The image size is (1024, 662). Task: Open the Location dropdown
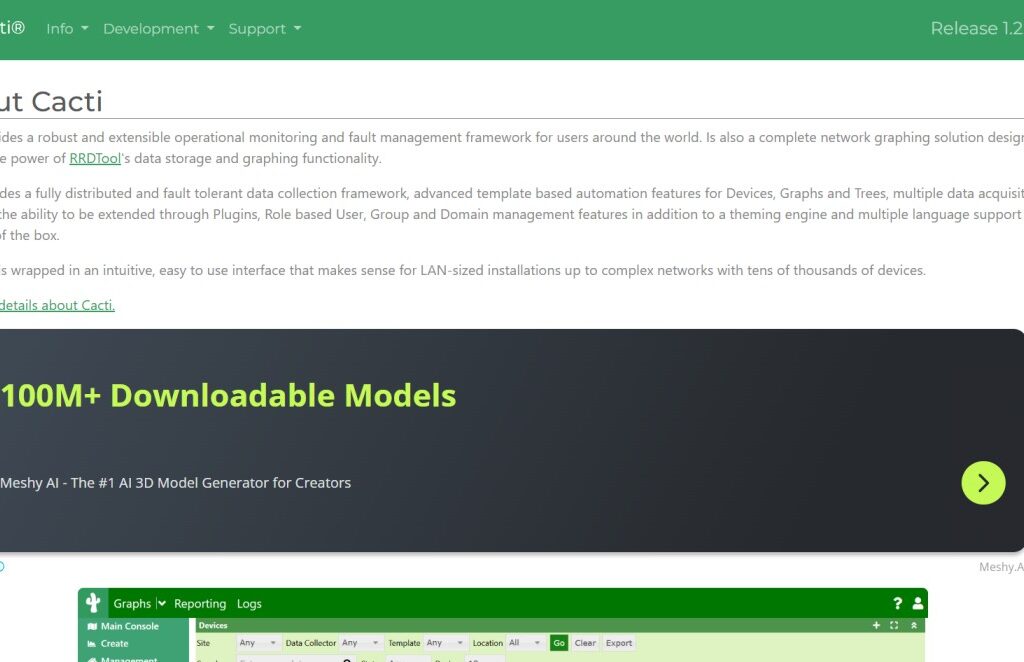pos(525,643)
